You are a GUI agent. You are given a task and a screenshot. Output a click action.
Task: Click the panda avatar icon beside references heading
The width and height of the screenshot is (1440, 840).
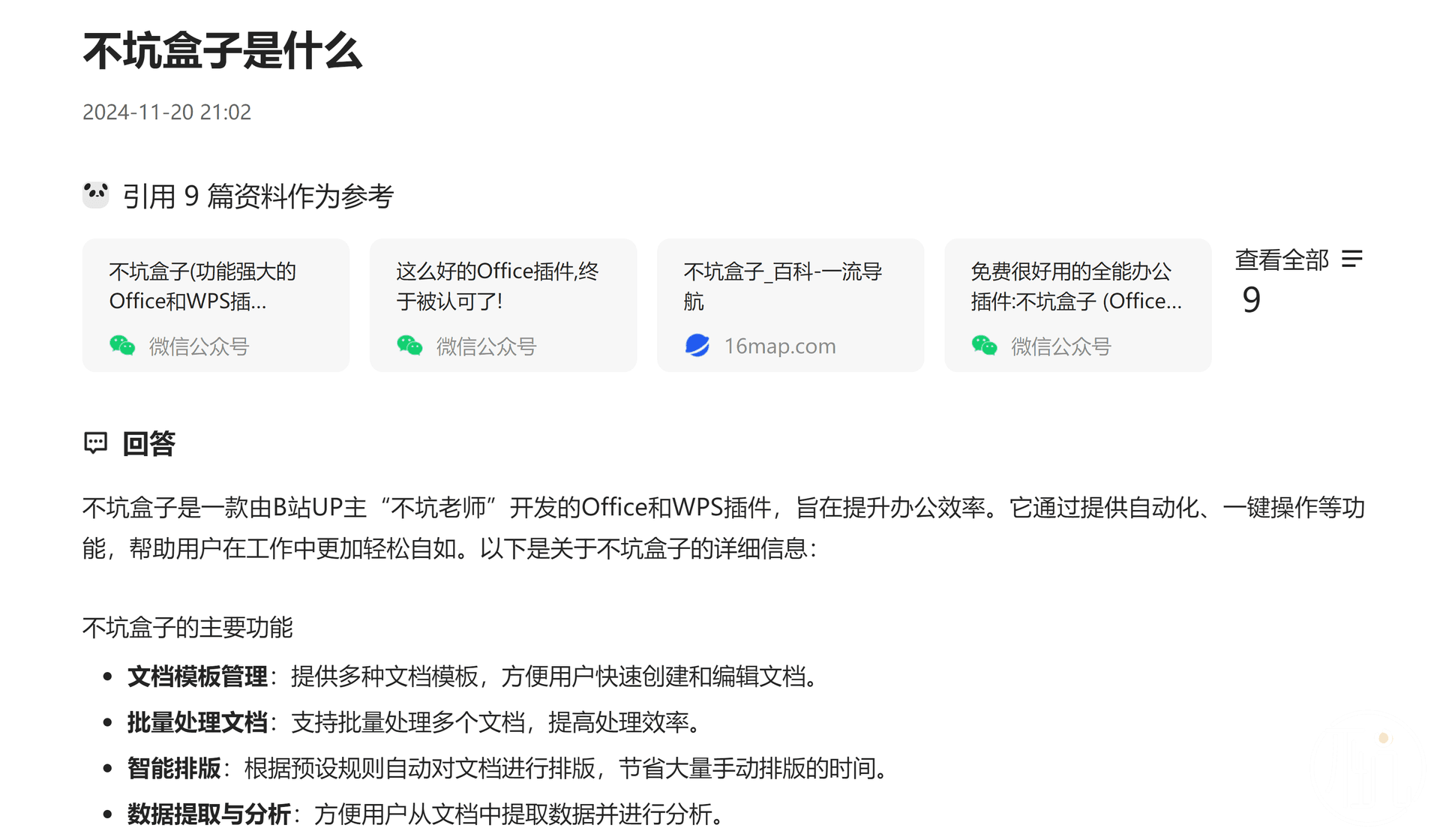tap(96, 195)
